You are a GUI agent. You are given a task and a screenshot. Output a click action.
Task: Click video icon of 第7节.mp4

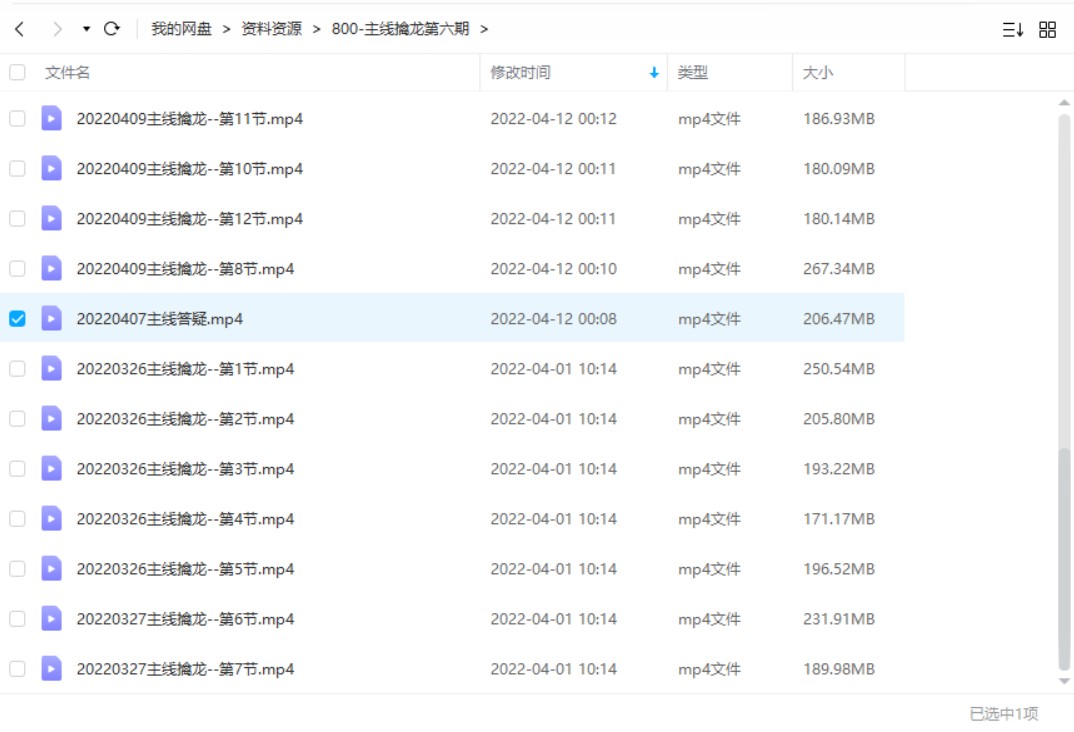click(x=51, y=668)
